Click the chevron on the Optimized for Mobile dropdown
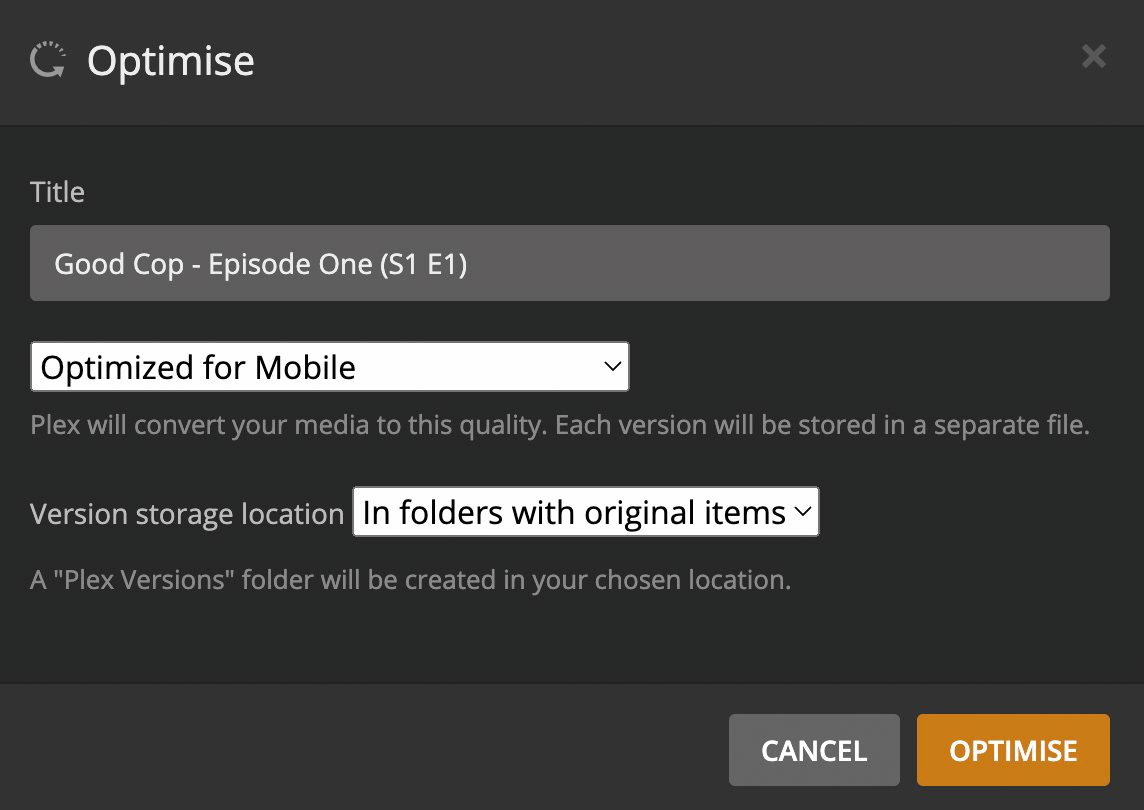This screenshot has width=1144, height=810. pyautogui.click(x=613, y=366)
